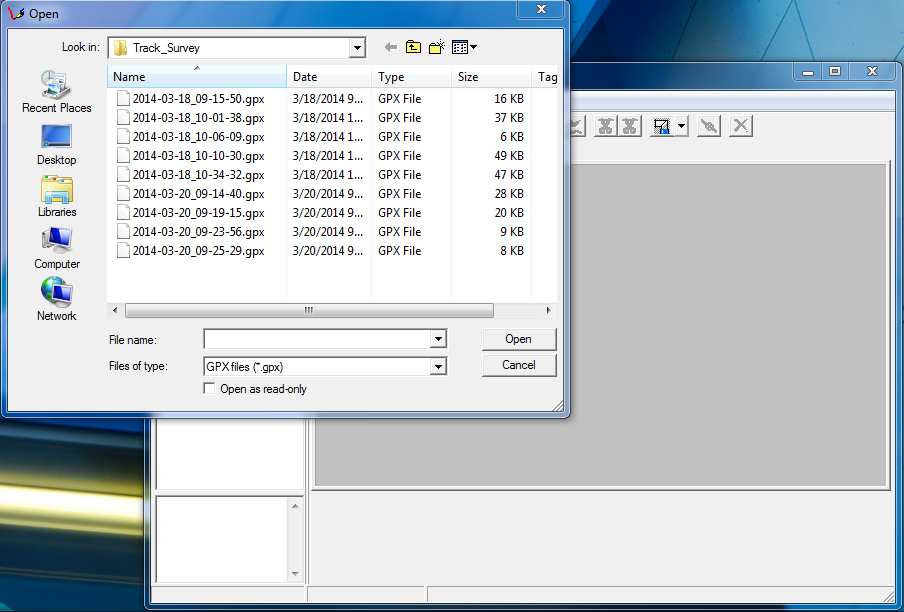Open the Files of type dropdown
This screenshot has height=612, width=904.
coord(437,367)
